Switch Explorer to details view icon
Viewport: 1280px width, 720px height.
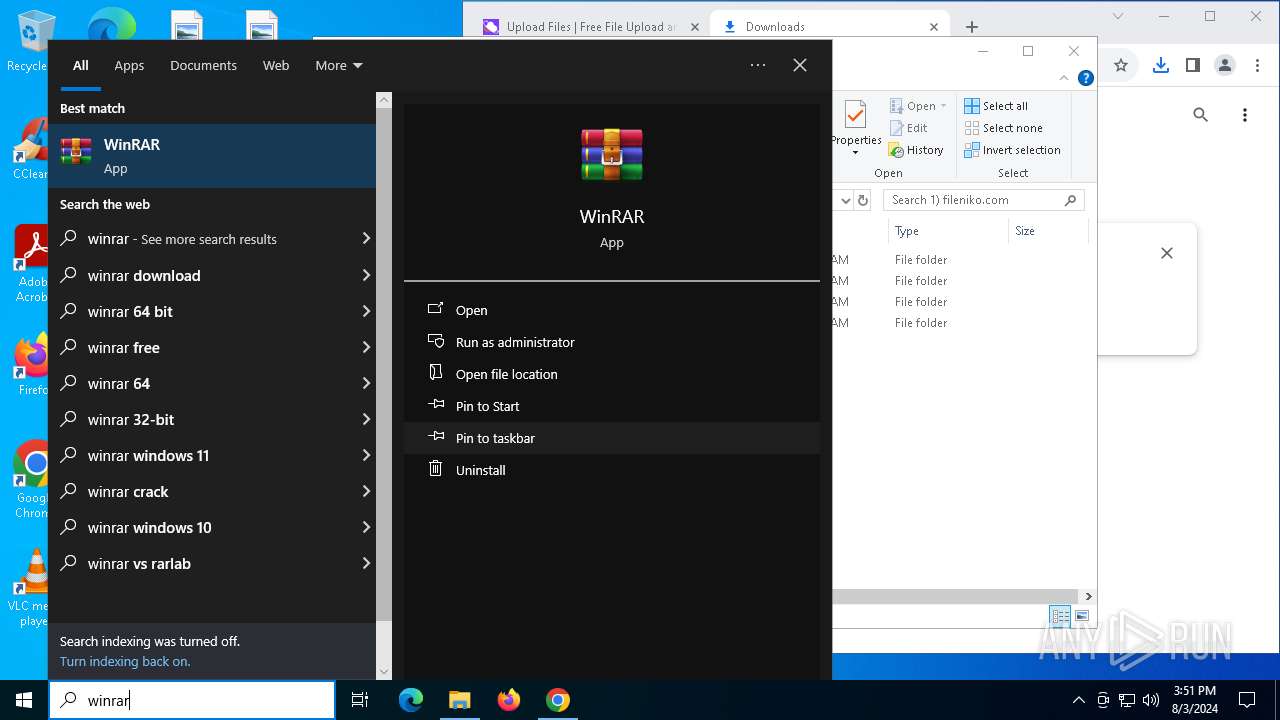coord(1060,616)
